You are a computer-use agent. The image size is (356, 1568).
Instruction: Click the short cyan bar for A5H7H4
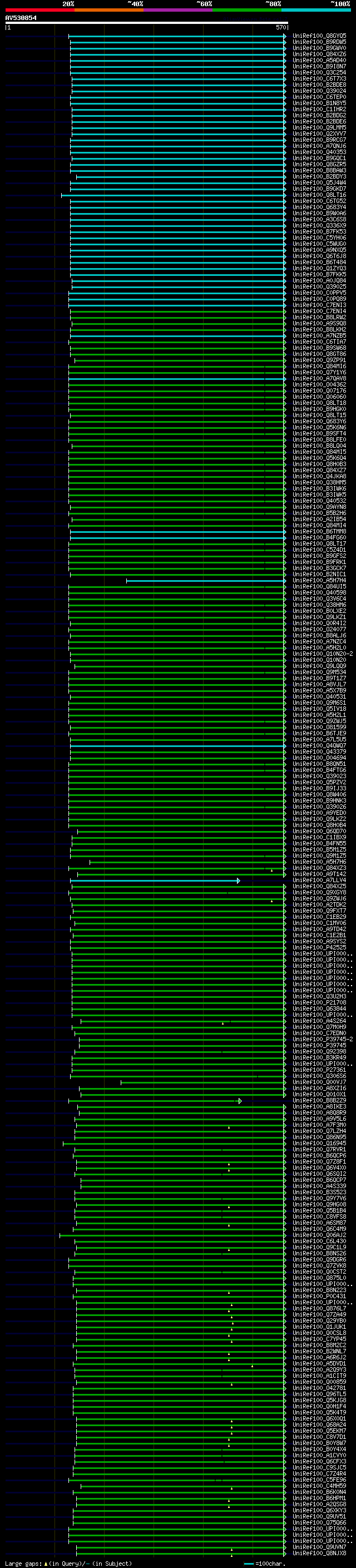(x=206, y=581)
